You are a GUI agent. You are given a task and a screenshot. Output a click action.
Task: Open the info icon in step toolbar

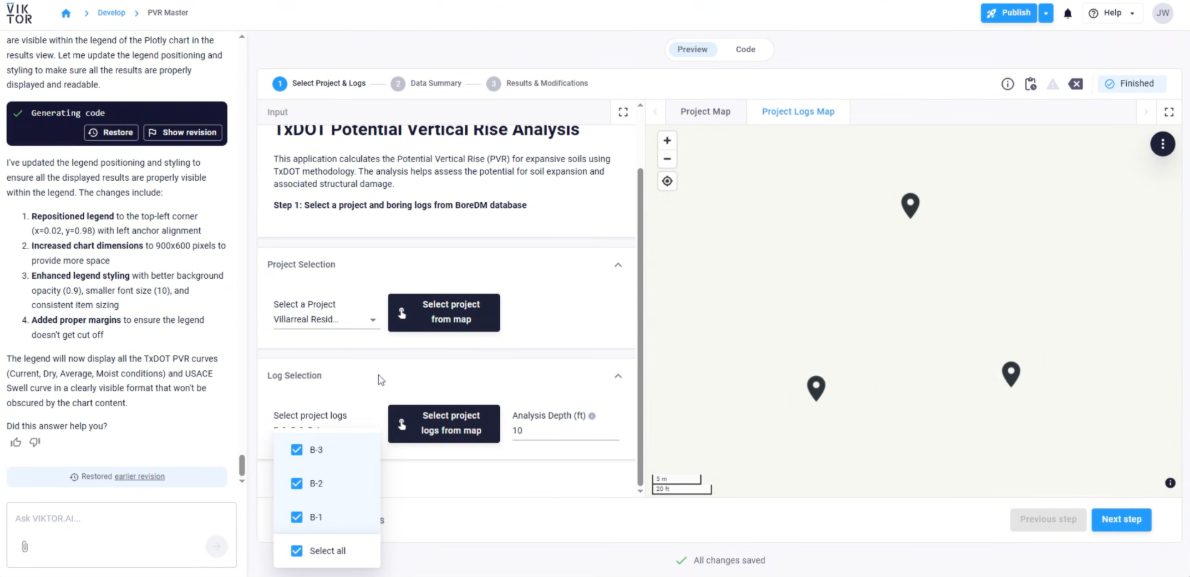pos(1008,84)
